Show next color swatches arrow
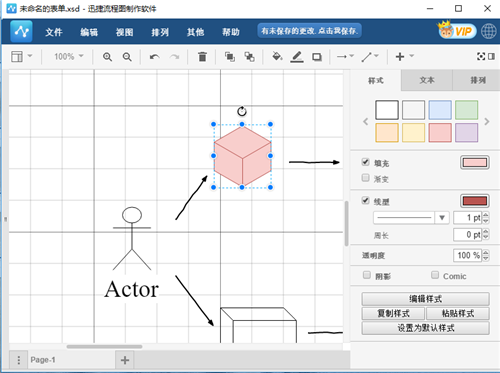The image size is (500, 373). click(x=487, y=121)
